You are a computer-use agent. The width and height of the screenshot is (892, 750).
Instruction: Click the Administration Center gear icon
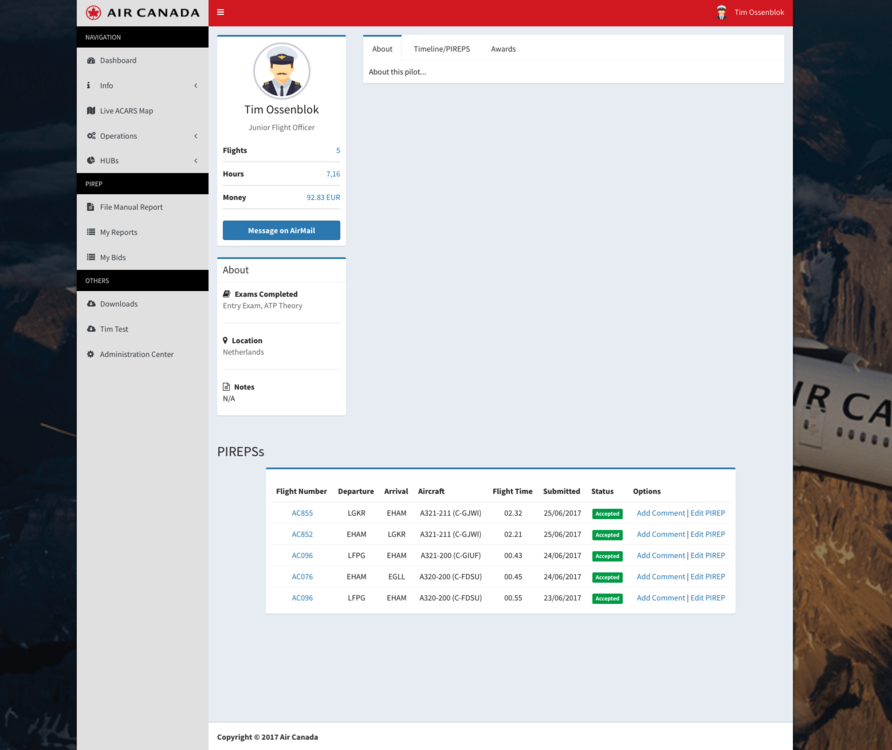[91, 354]
